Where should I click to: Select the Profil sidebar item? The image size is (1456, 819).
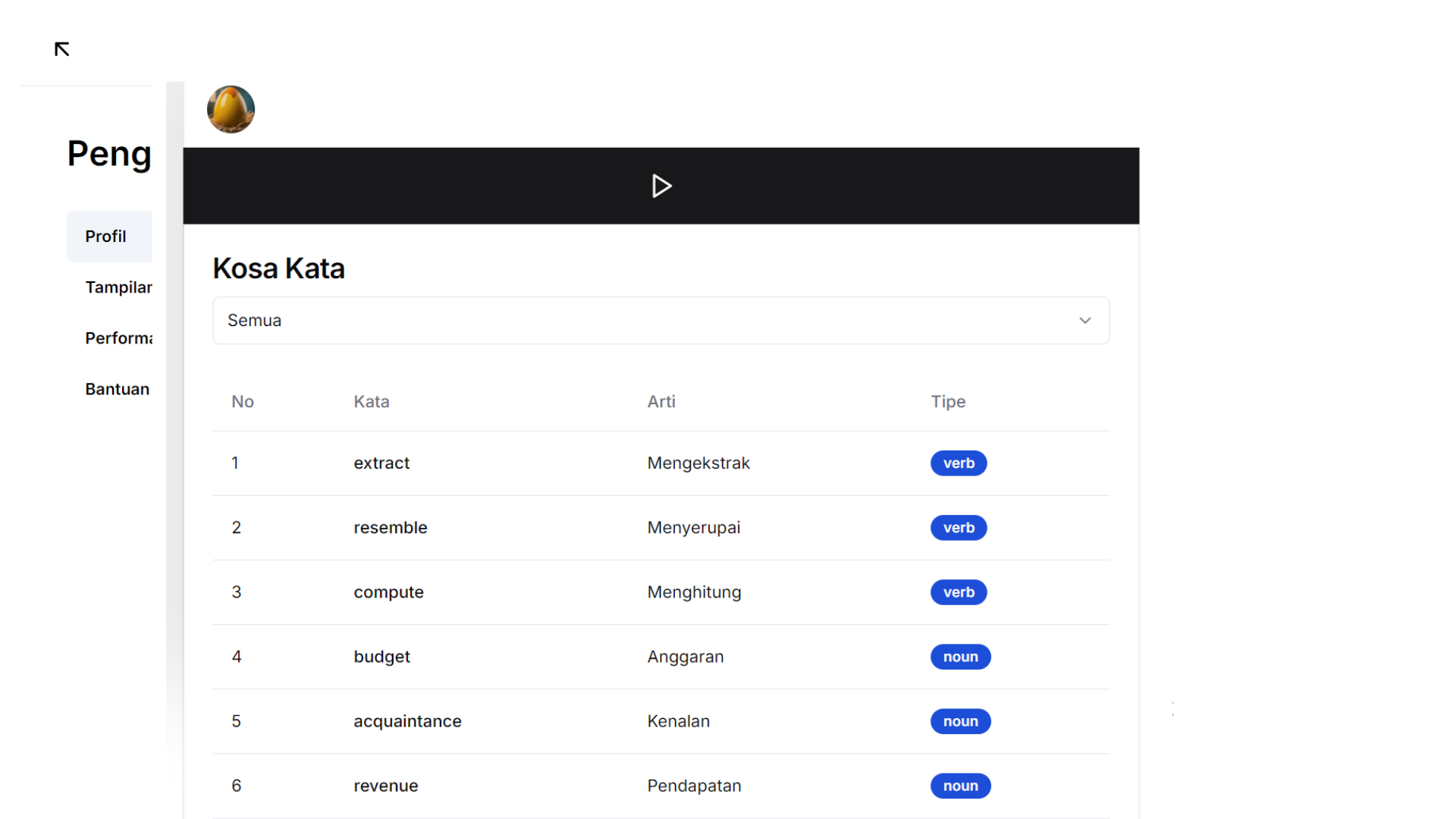106,237
